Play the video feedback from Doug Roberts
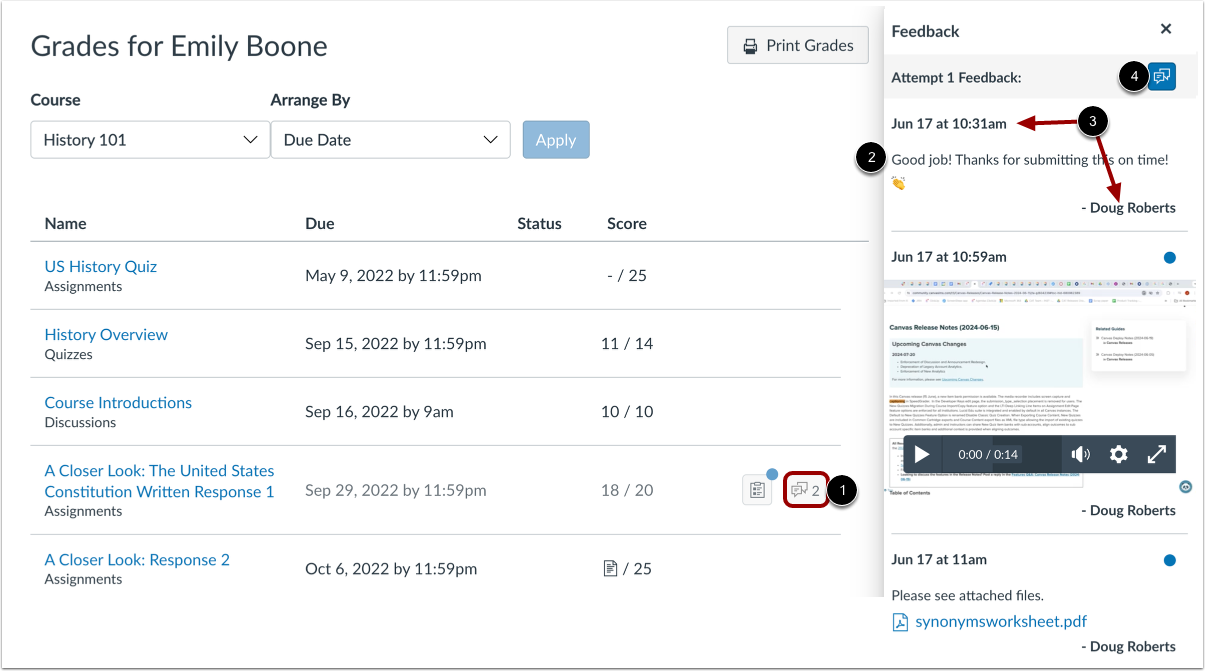 921,454
